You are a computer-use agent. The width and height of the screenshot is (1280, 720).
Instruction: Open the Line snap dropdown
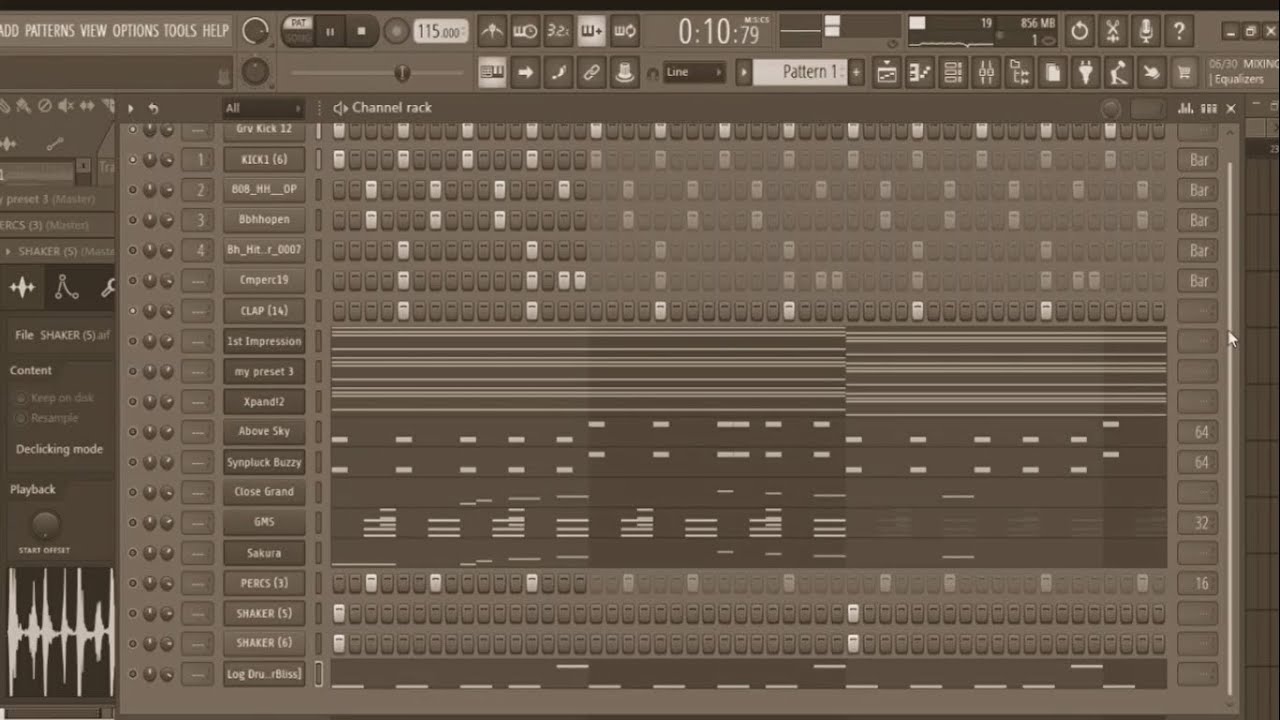[693, 72]
